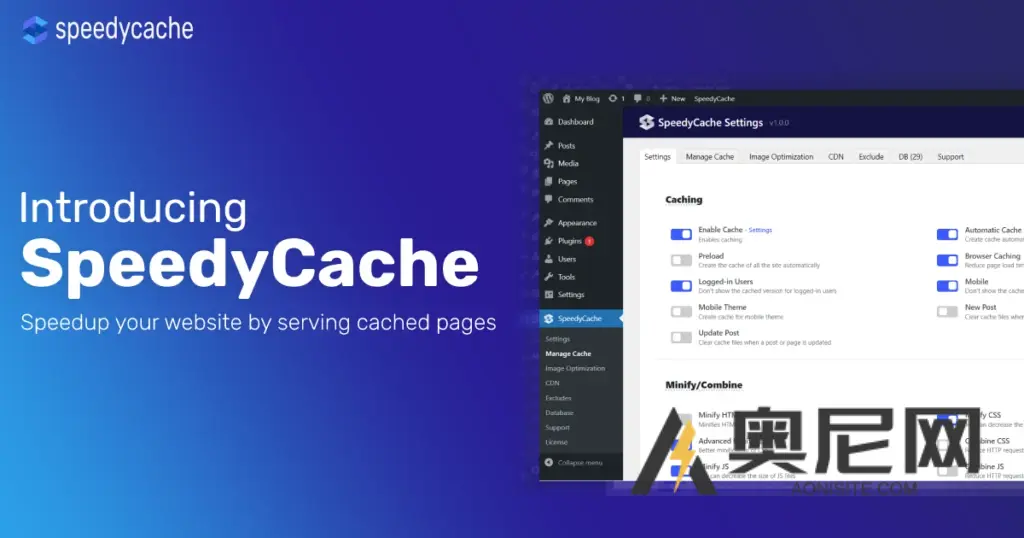Enable the Update Post toggle

coord(681,337)
